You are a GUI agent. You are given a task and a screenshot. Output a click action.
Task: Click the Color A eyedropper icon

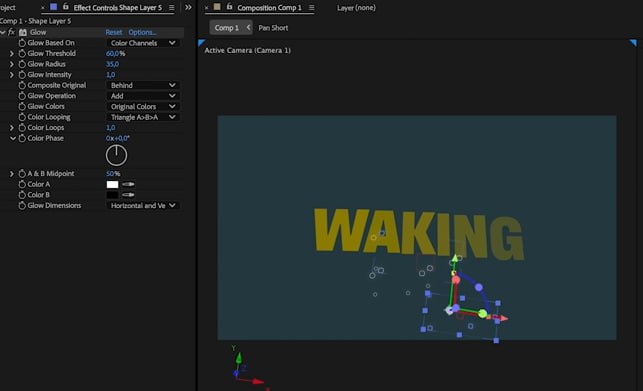coord(128,184)
